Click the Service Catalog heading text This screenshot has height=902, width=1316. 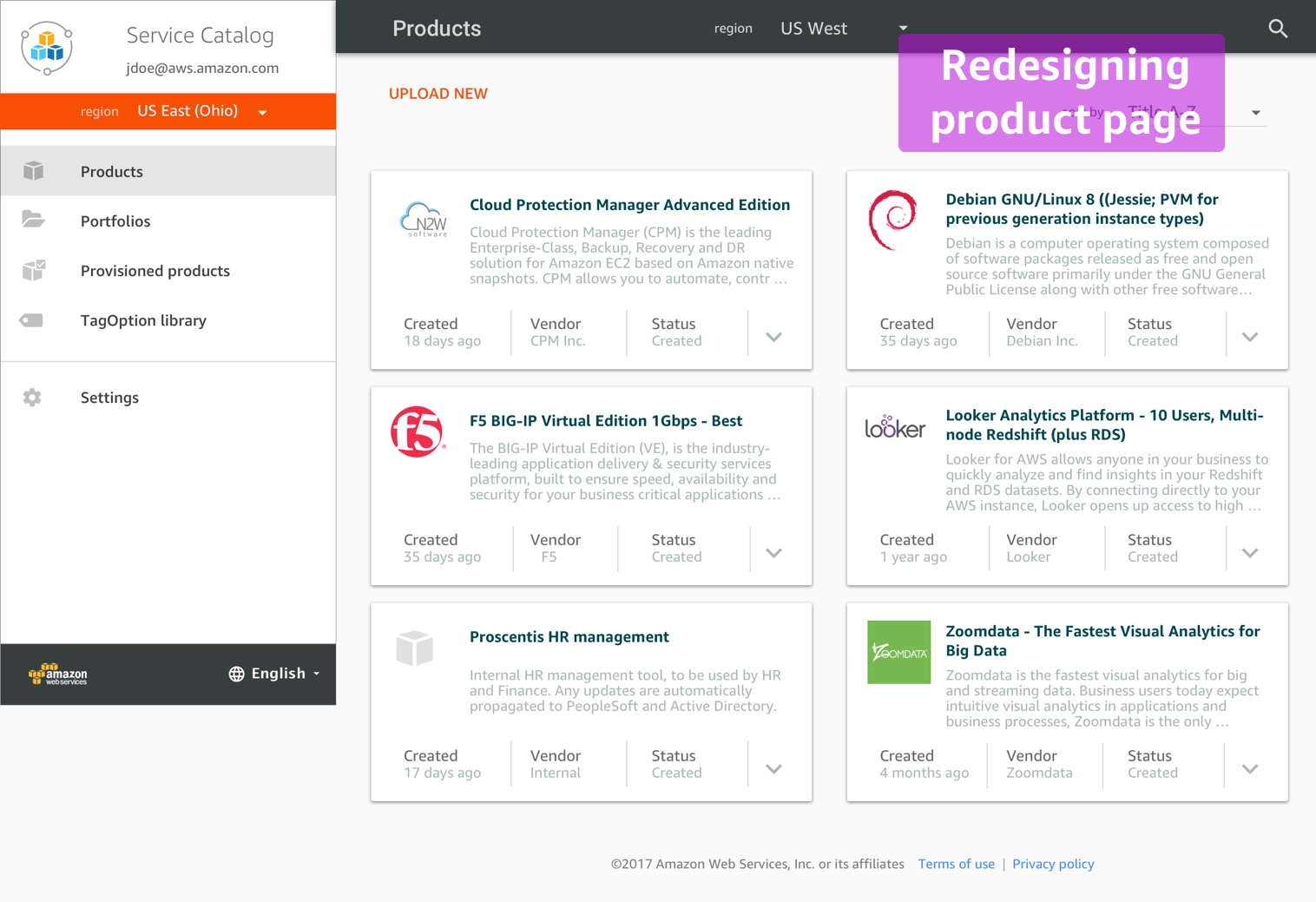200,36
